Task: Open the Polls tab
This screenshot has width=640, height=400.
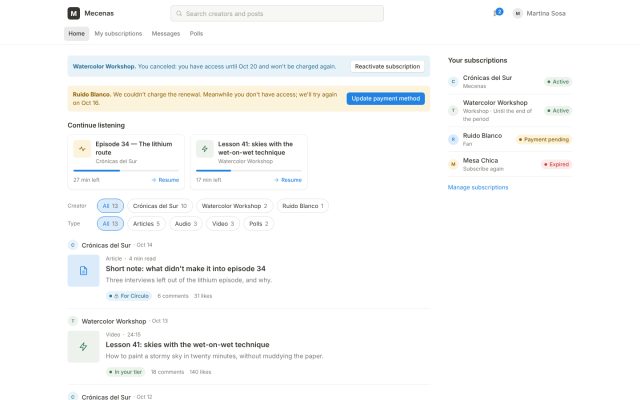Action: click(196, 33)
